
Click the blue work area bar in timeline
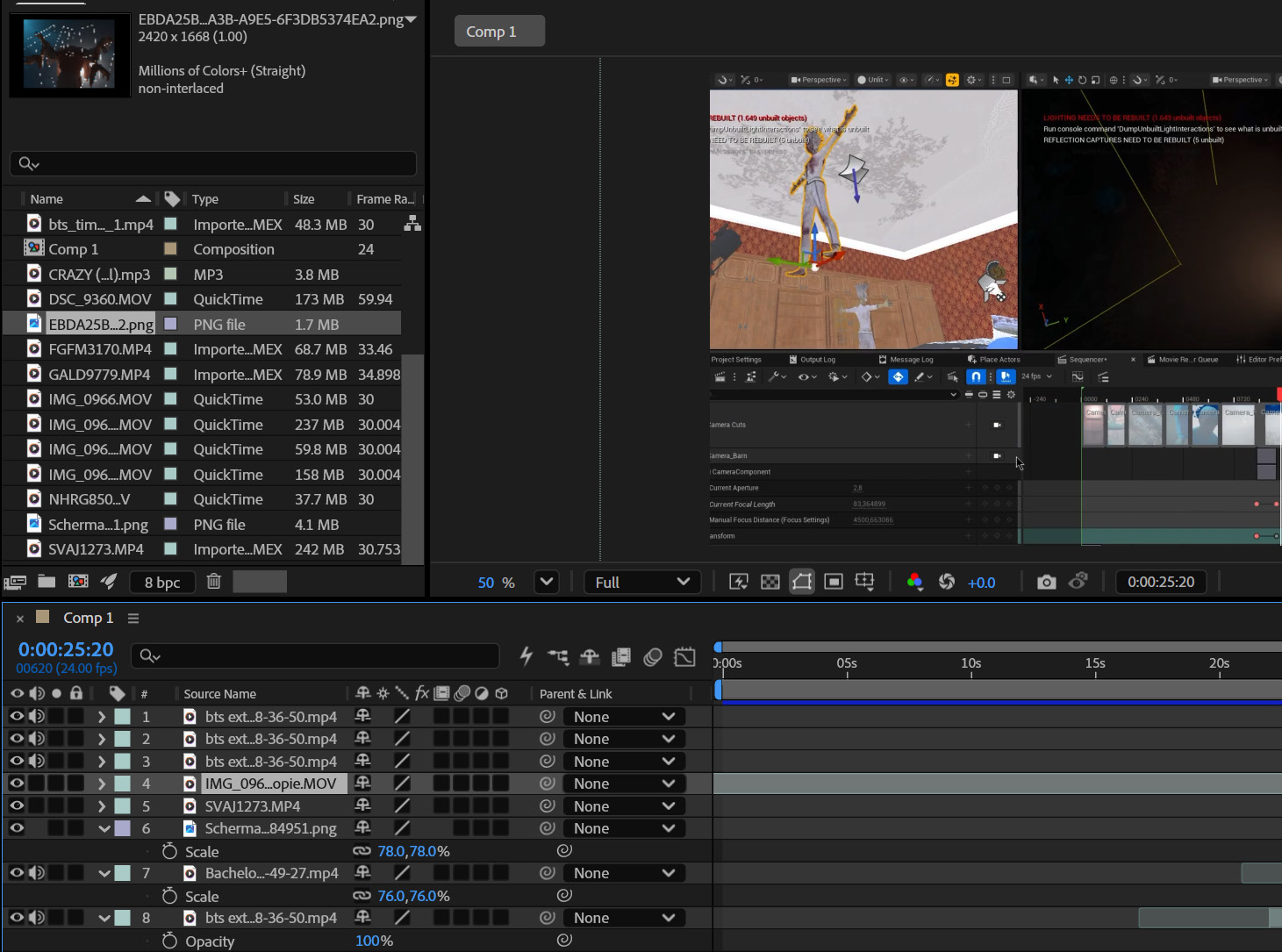(1000, 702)
